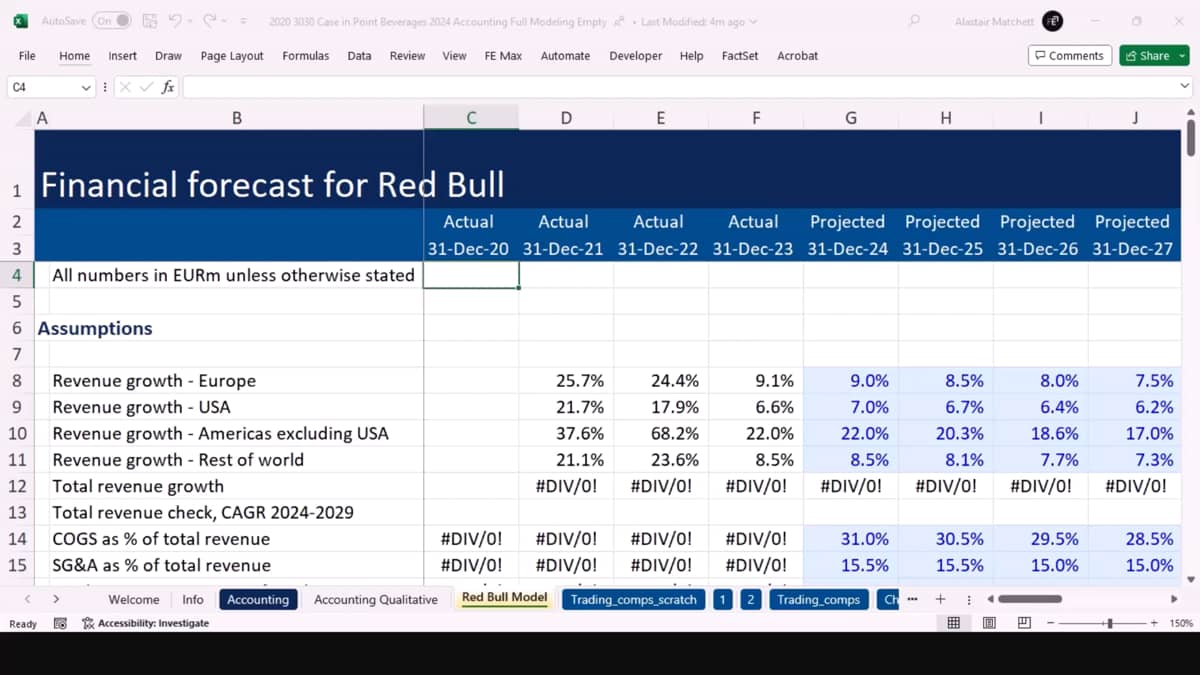Click the Financial forecast for Red Bull title

[x=272, y=184]
